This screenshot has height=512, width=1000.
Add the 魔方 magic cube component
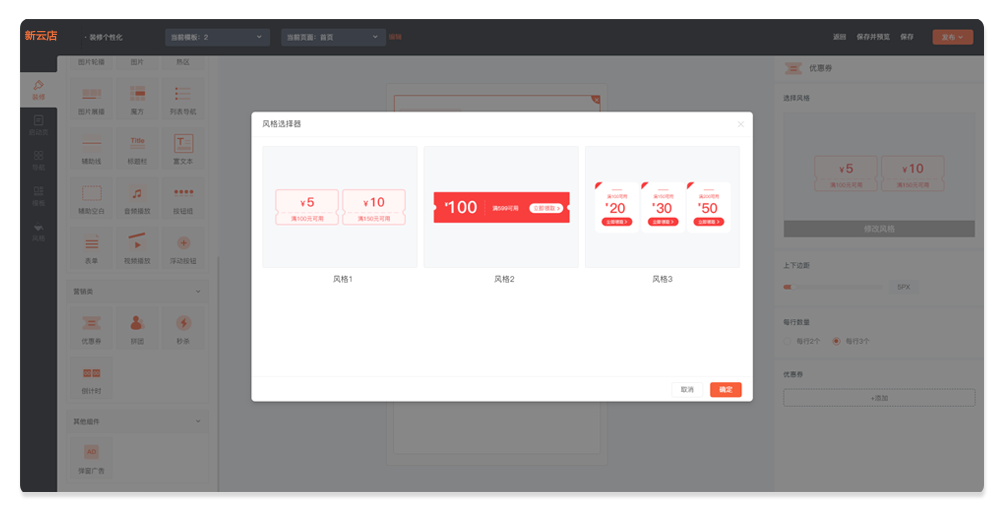[x=138, y=95]
